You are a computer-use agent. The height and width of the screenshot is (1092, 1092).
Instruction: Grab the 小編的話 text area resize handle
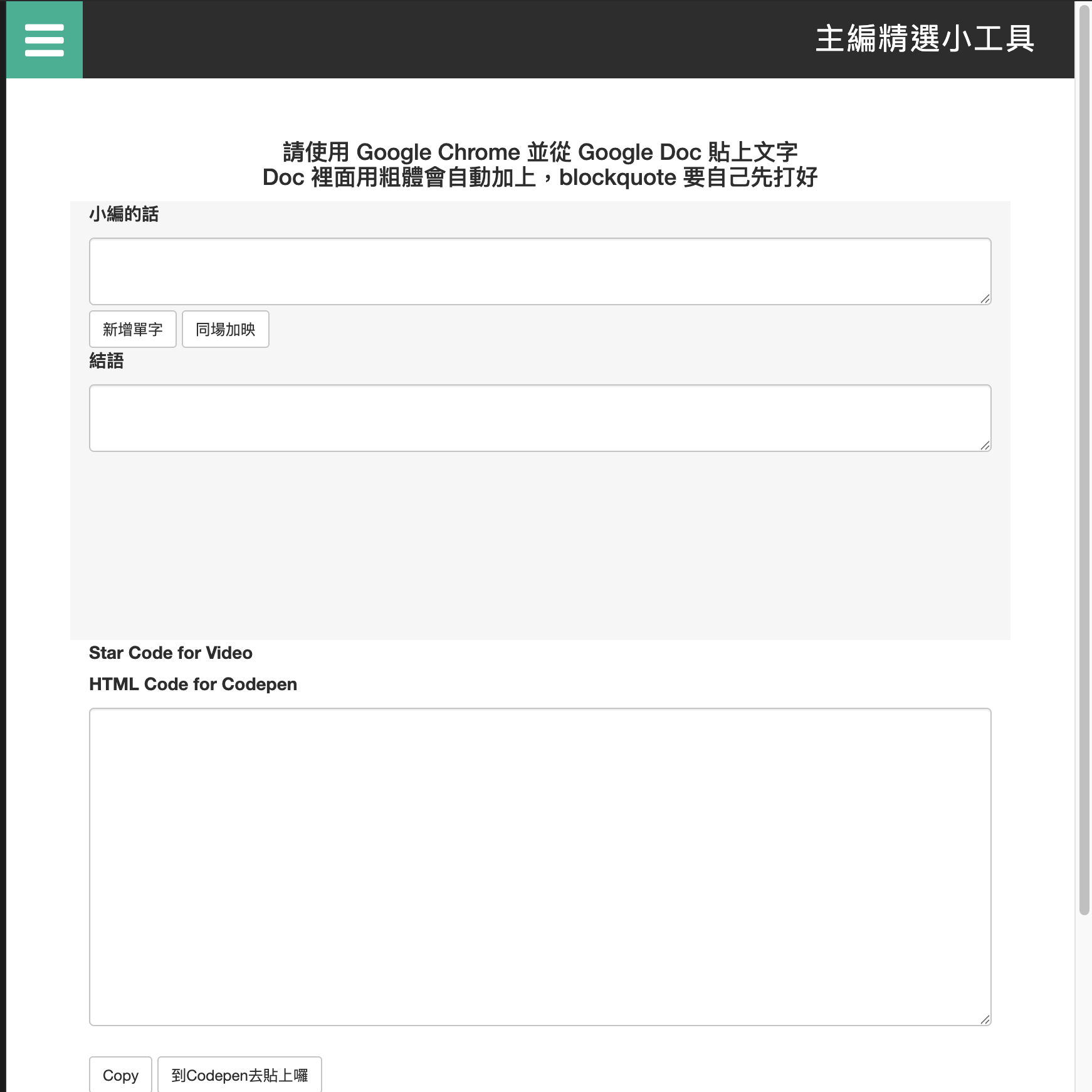985,299
